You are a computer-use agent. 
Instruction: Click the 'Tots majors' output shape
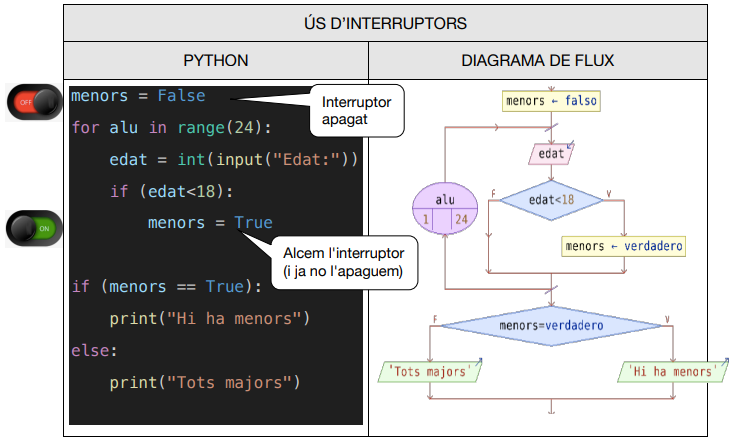point(428,372)
